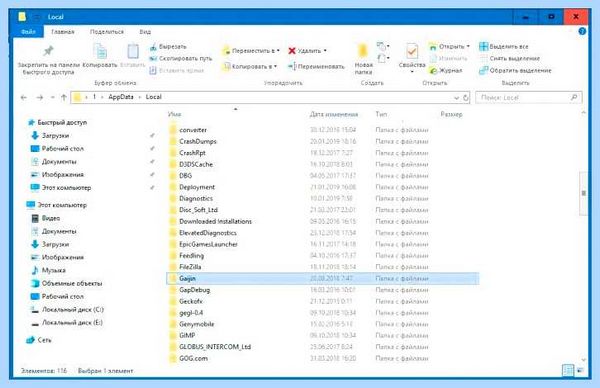Select the D3DSCache folder
This screenshot has height=388, width=600.
196,164
